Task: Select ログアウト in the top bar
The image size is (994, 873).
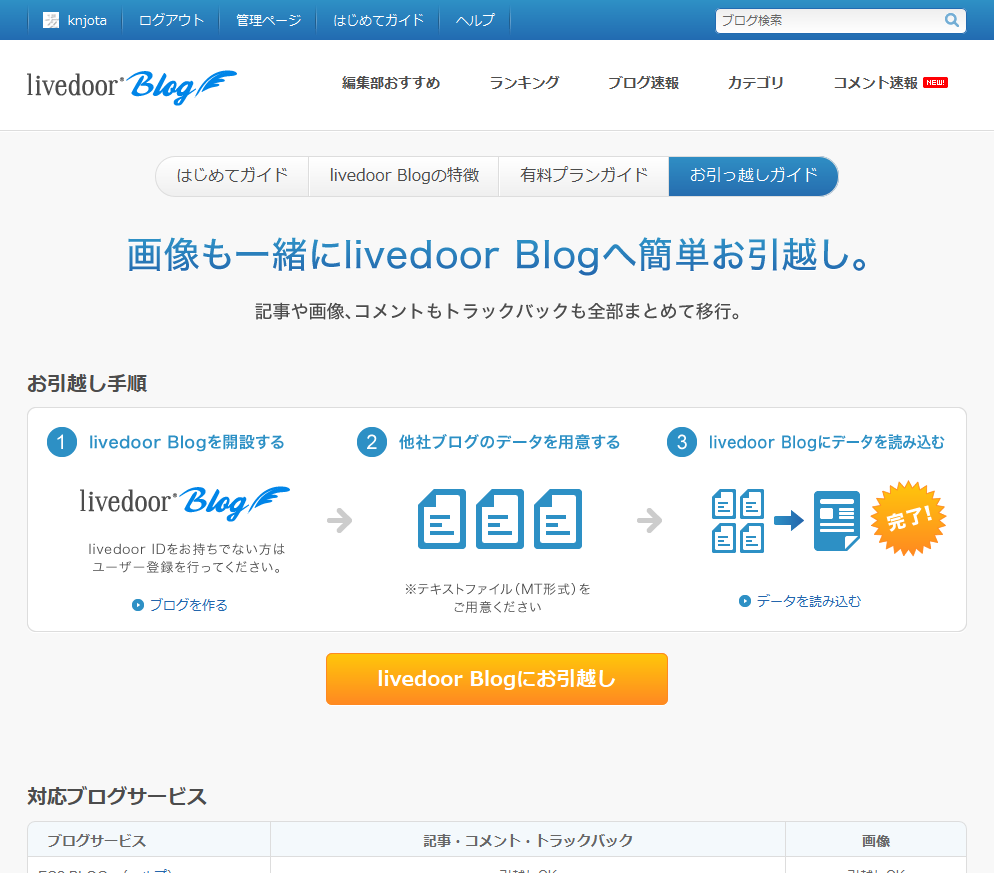Action: click(x=171, y=20)
